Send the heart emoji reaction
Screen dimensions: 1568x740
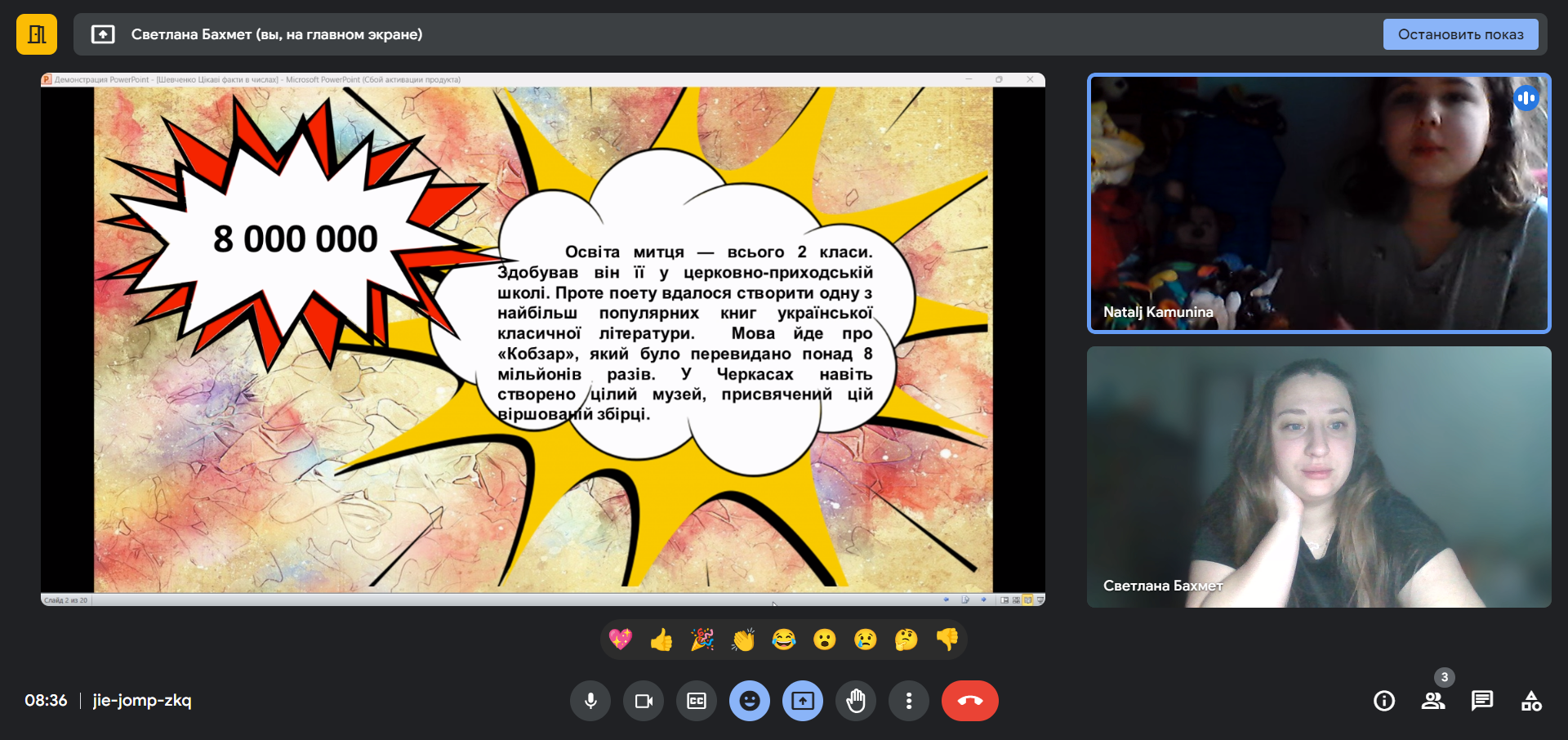[621, 640]
